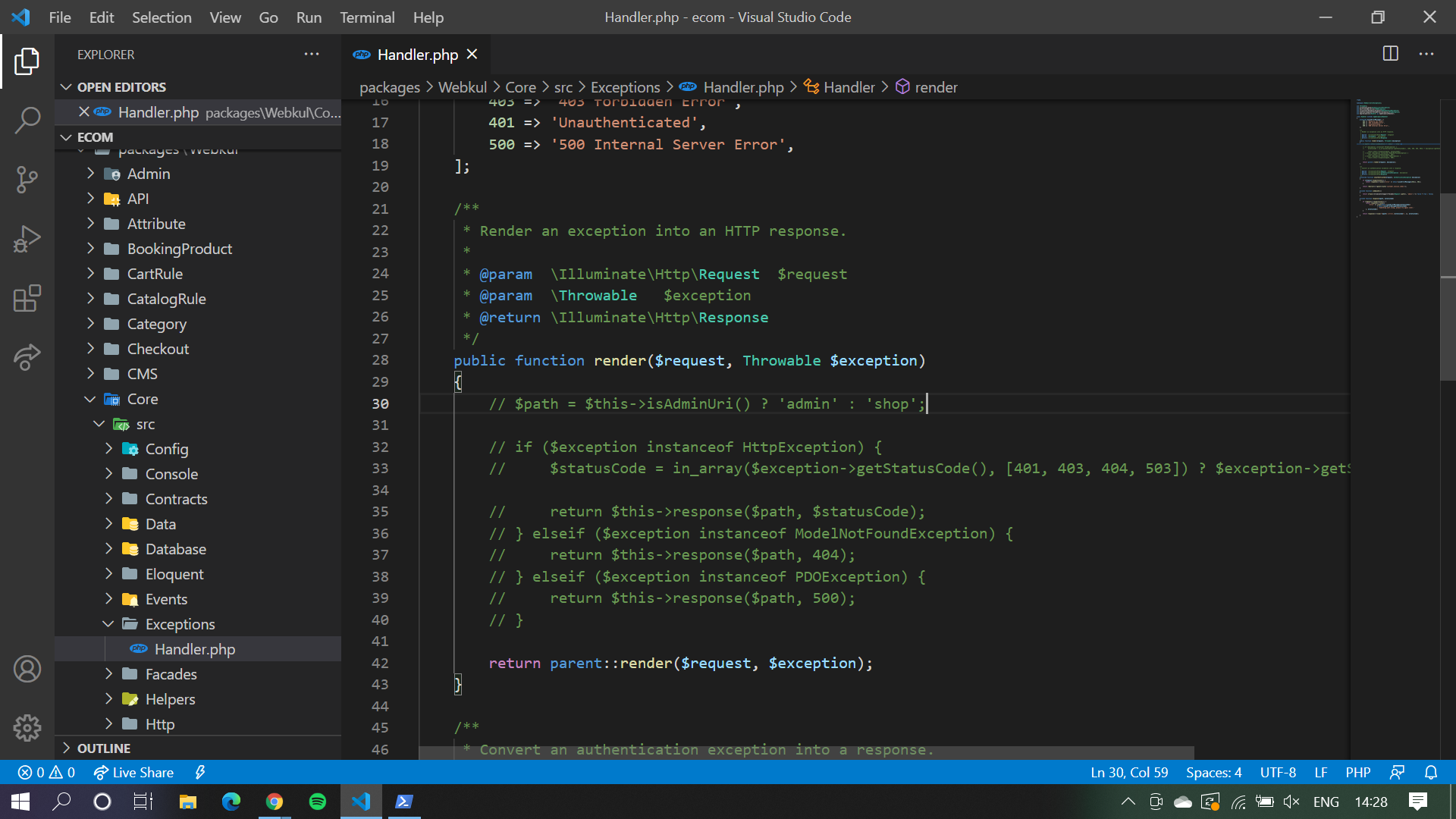Viewport: 1456px width, 819px height.
Task: Open Google Chrome from the taskbar
Action: click(x=275, y=802)
